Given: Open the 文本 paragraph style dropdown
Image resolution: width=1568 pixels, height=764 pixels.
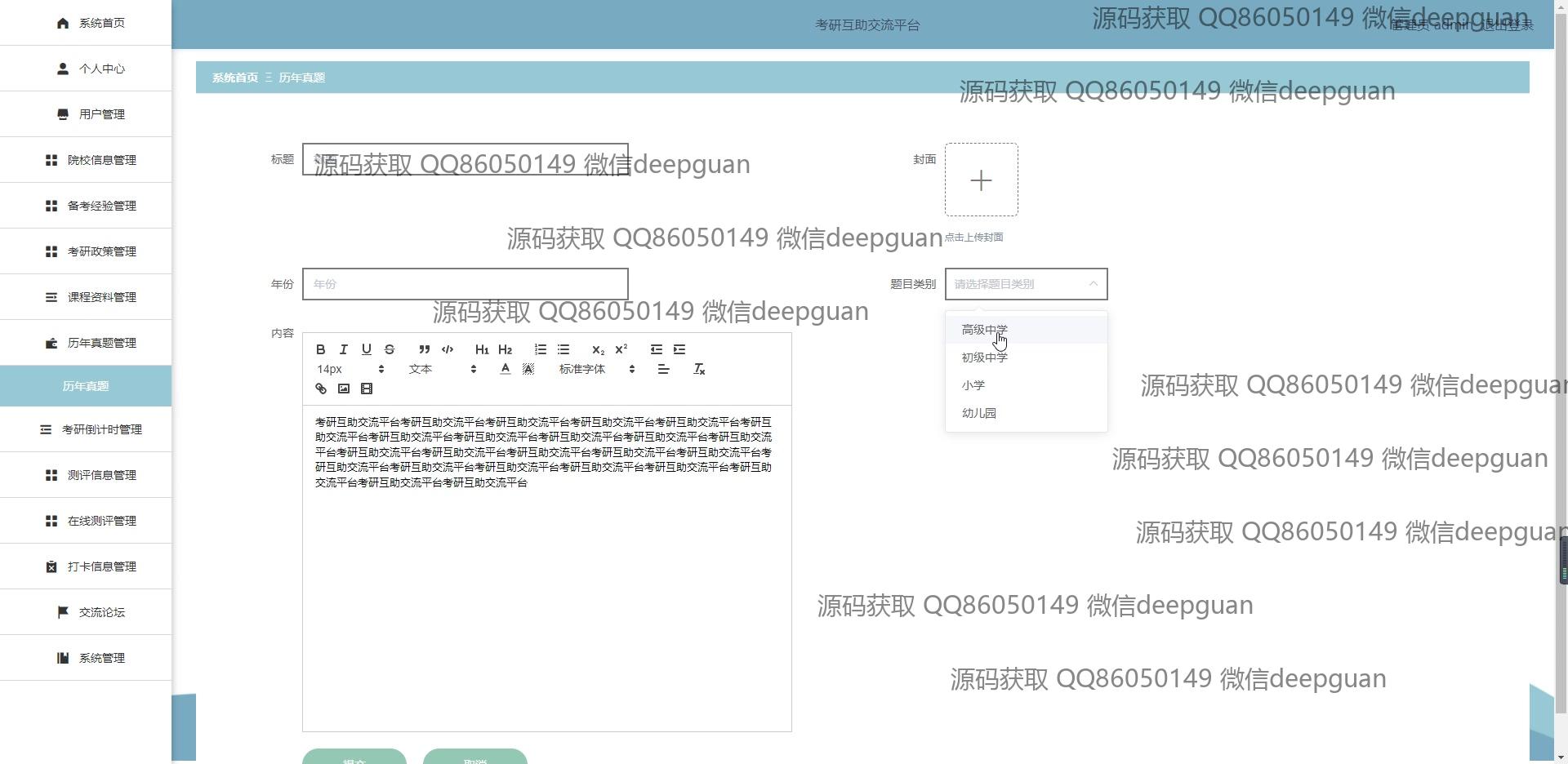Looking at the screenshot, I should [442, 369].
